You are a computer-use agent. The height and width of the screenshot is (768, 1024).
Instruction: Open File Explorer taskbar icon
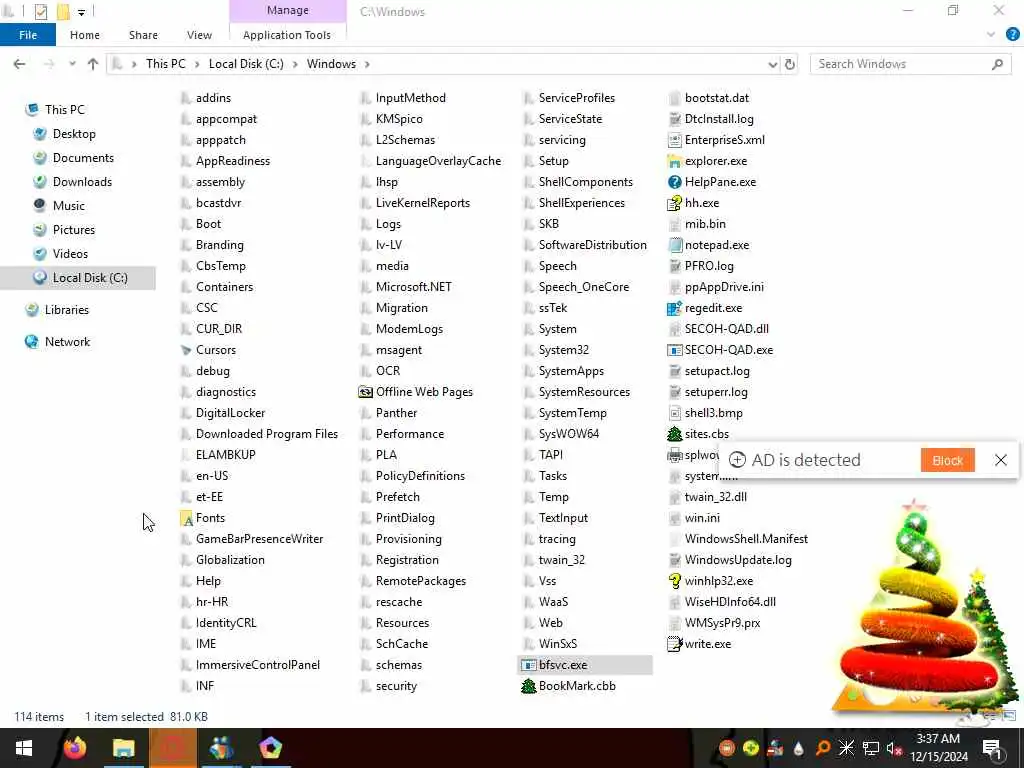123,748
